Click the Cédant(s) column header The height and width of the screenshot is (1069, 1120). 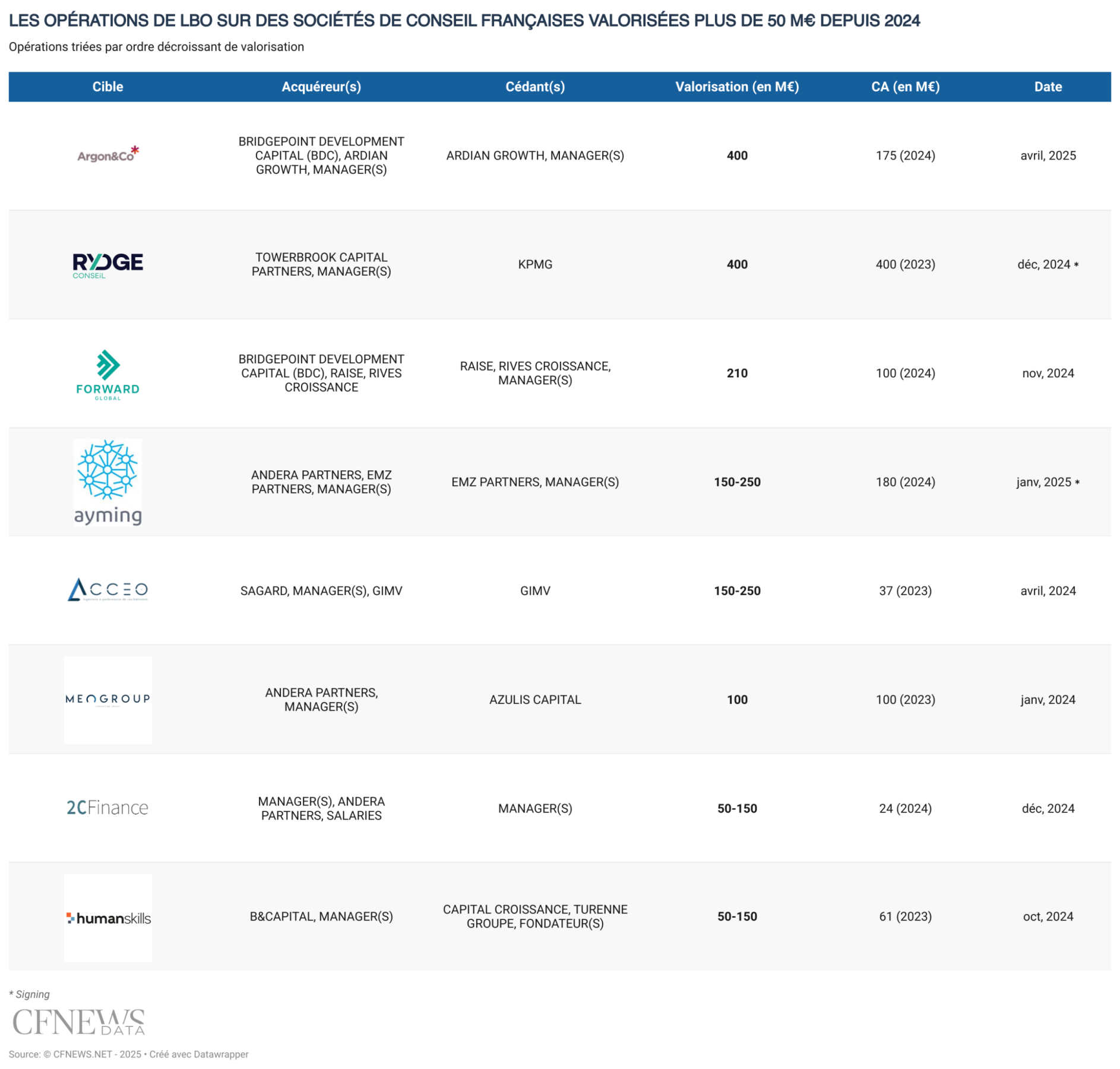(534, 87)
